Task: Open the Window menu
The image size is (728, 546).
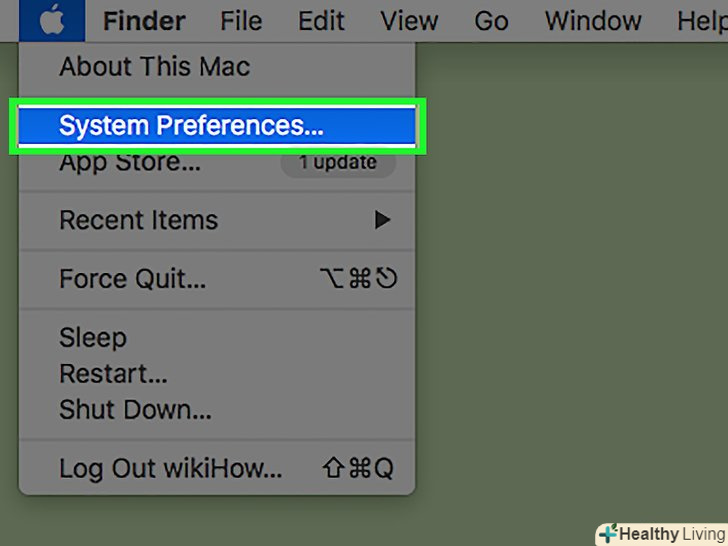Action: point(591,21)
